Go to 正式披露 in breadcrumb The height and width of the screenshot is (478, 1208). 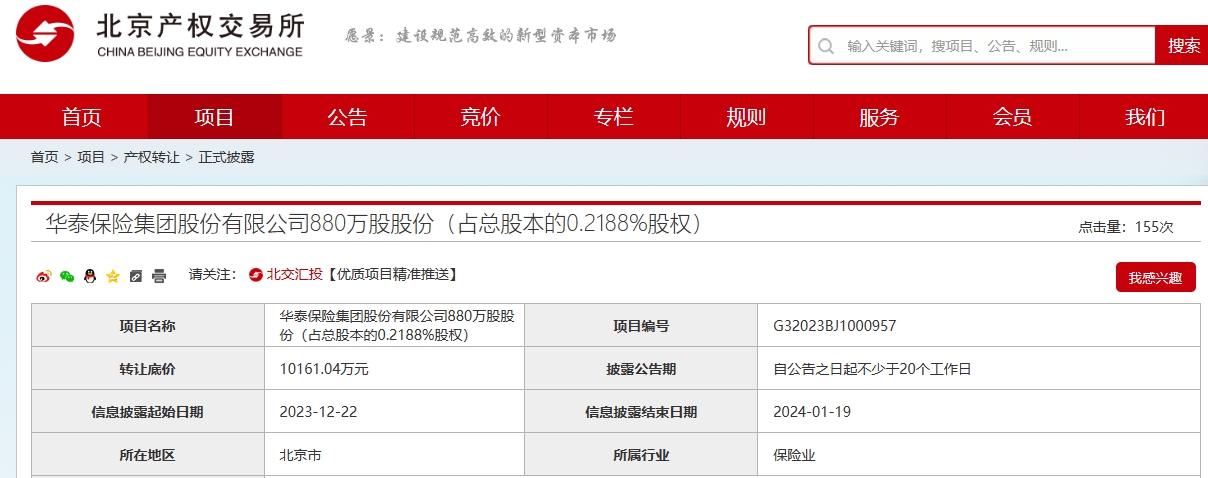[227, 157]
